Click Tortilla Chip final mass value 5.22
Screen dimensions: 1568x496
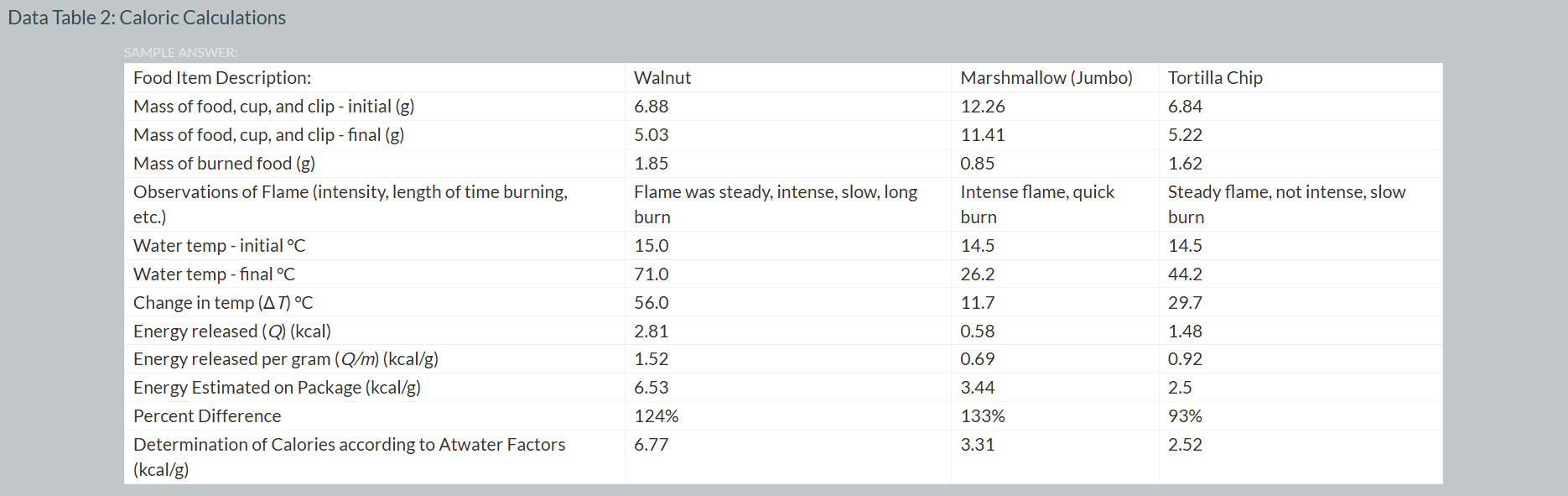pyautogui.click(x=1185, y=135)
